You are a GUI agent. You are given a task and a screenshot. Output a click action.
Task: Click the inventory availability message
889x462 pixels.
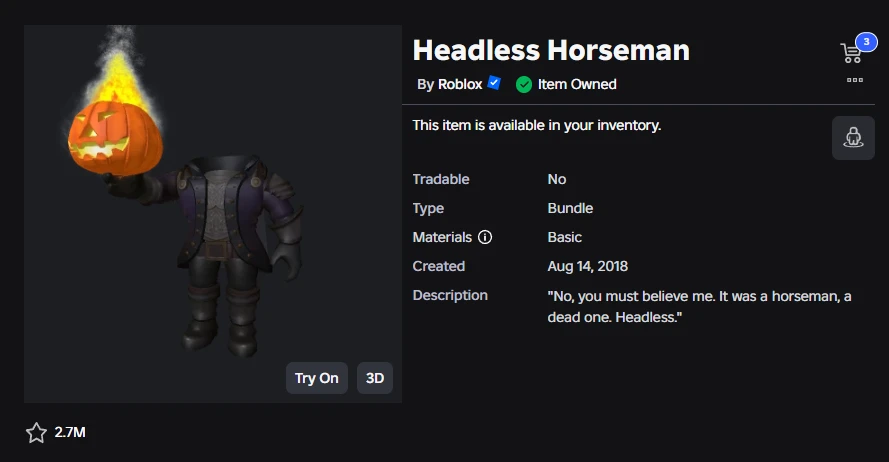click(x=537, y=125)
